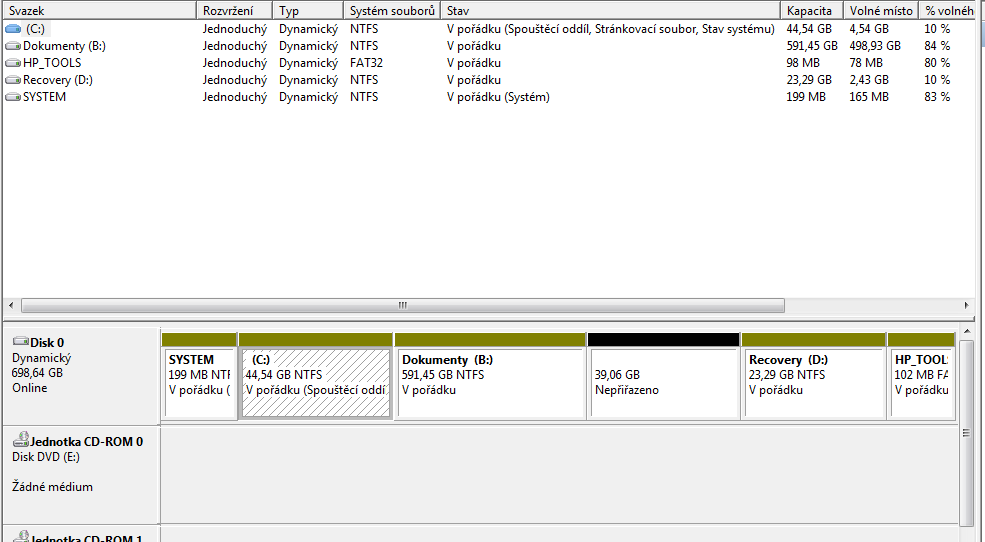Click 498,93 GB free space cell
This screenshot has height=542, width=985.
(x=874, y=46)
